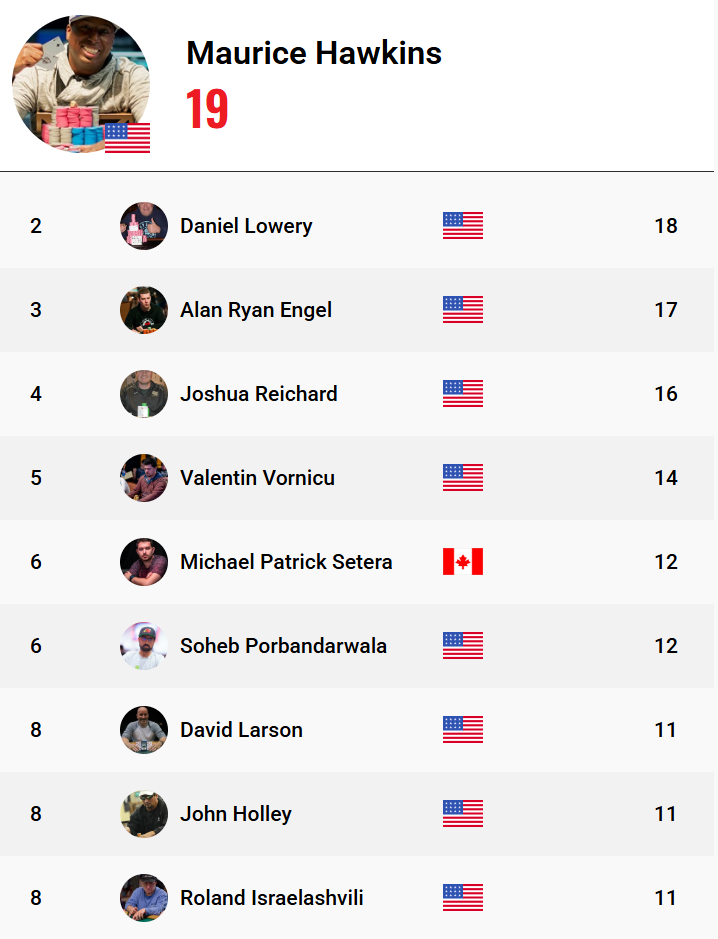Open Maurice Hawkins' player name link
718x939 pixels.
[x=314, y=53]
